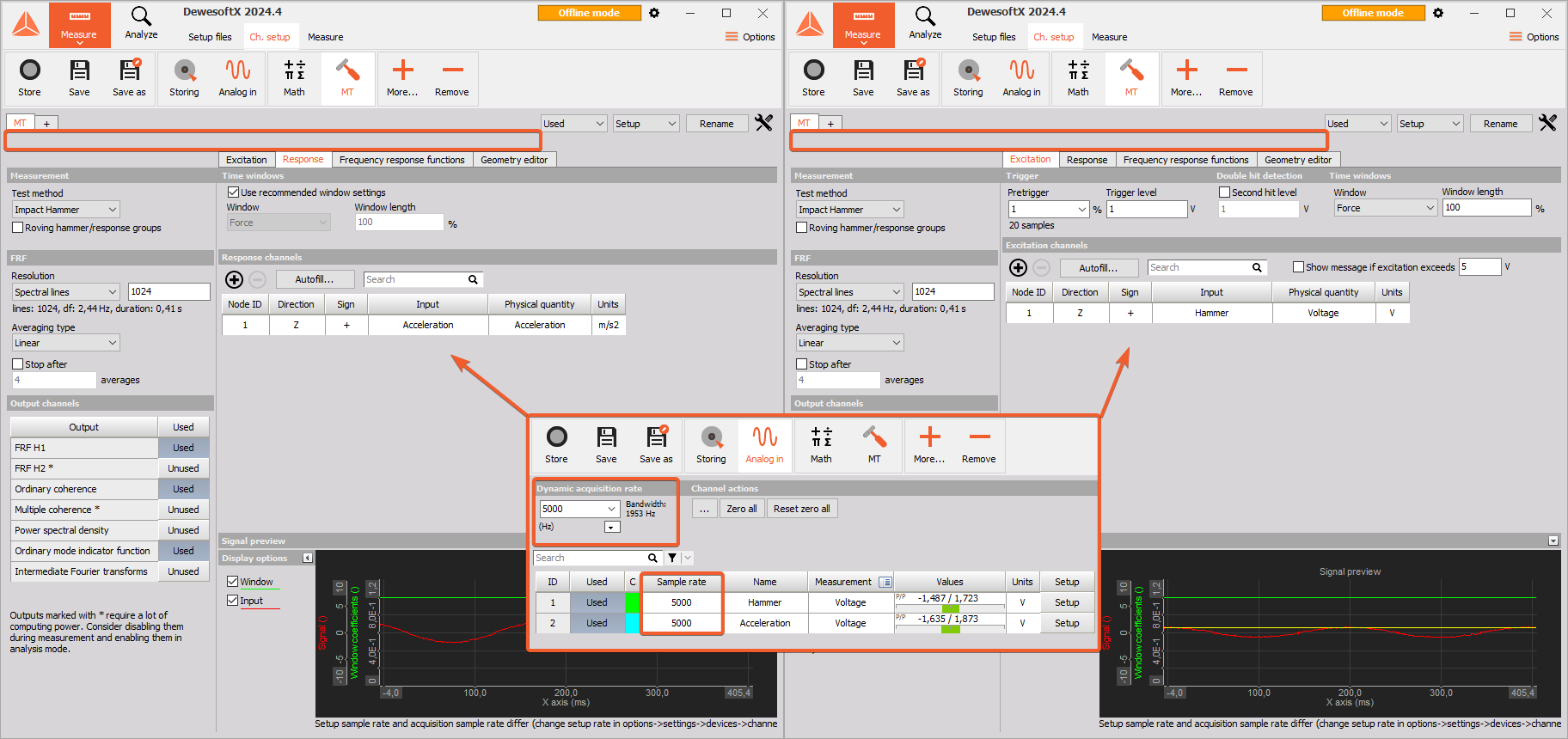Click wrench tools icon in right window
This screenshot has height=739, width=1568.
pyautogui.click(x=1547, y=123)
